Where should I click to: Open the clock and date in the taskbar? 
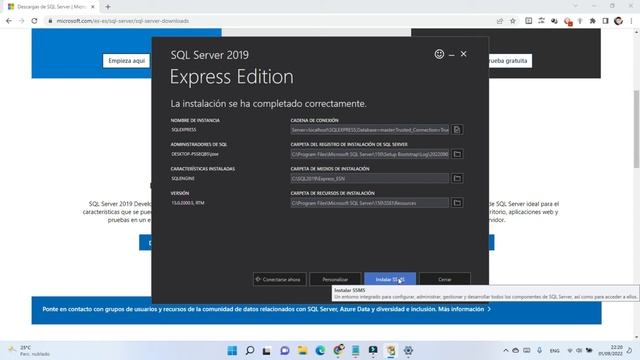pos(611,350)
